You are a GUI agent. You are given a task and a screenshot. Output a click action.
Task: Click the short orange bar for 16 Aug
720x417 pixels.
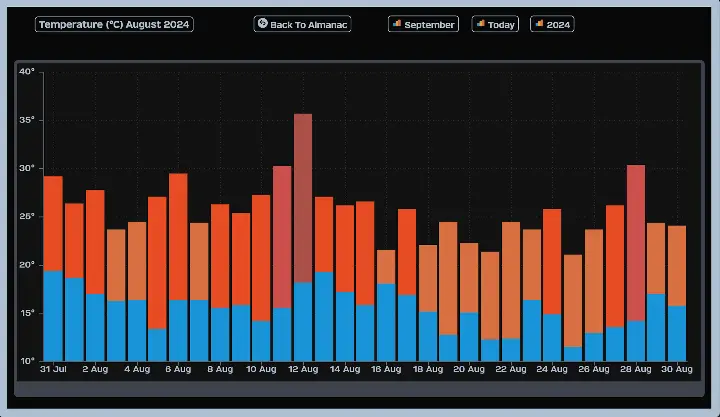coord(386,266)
